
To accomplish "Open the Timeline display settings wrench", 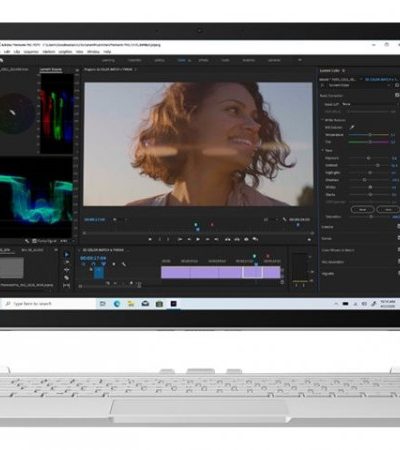I will pos(124,264).
